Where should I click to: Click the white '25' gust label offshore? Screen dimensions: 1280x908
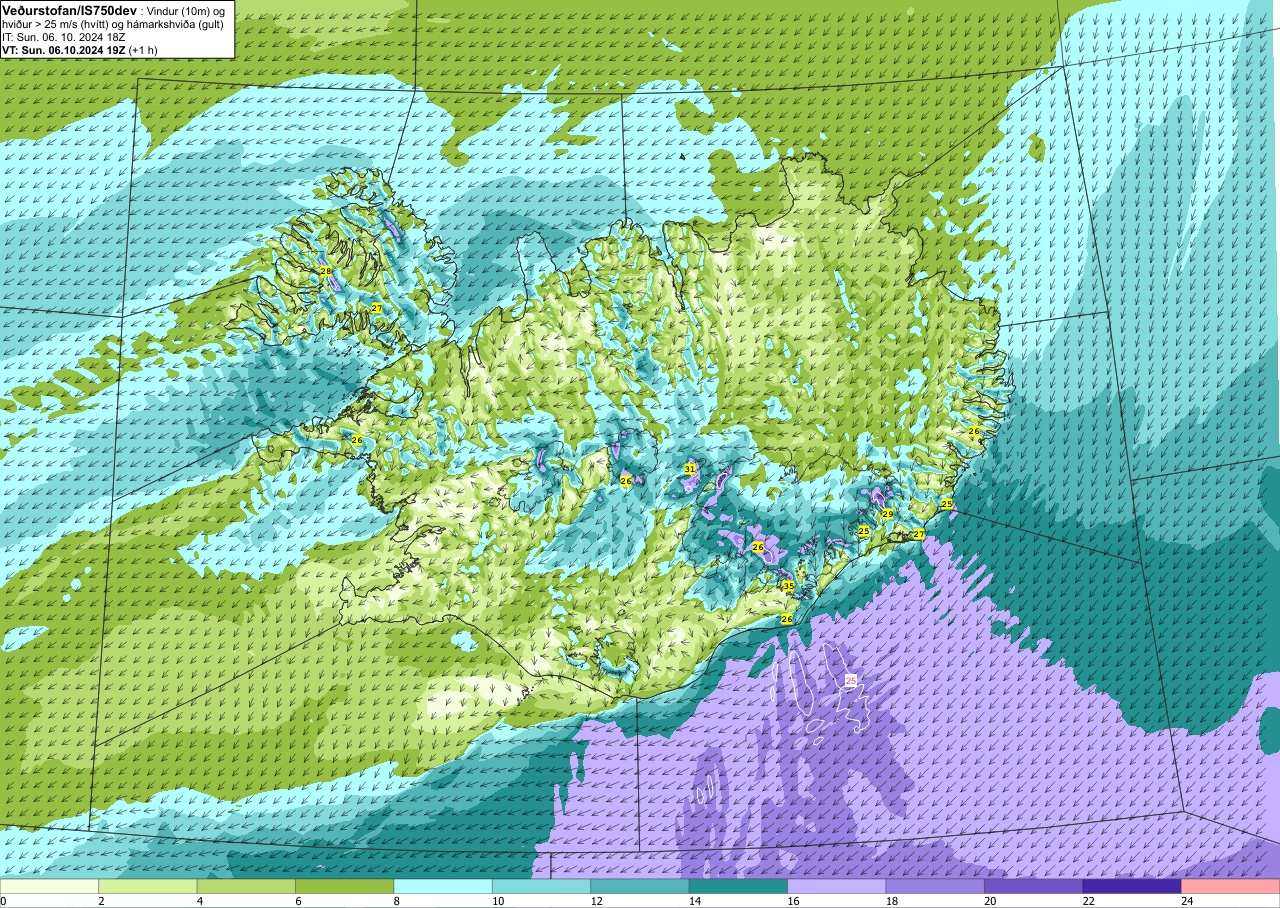point(851,680)
